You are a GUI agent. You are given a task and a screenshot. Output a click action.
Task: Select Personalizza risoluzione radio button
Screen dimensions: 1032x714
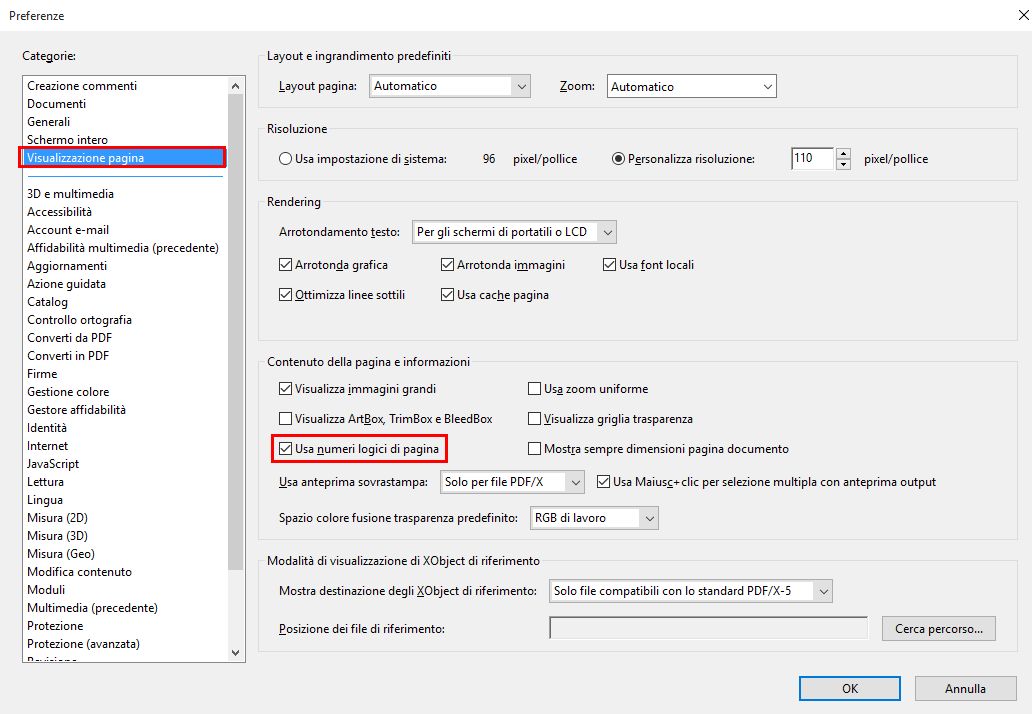(618, 159)
